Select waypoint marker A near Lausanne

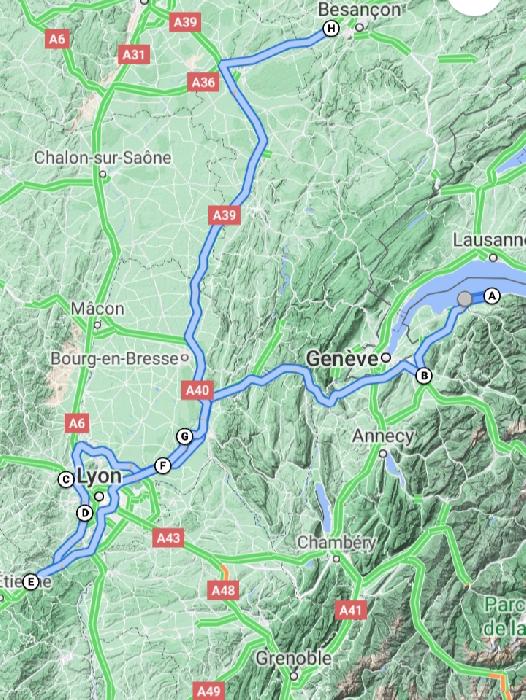click(492, 296)
